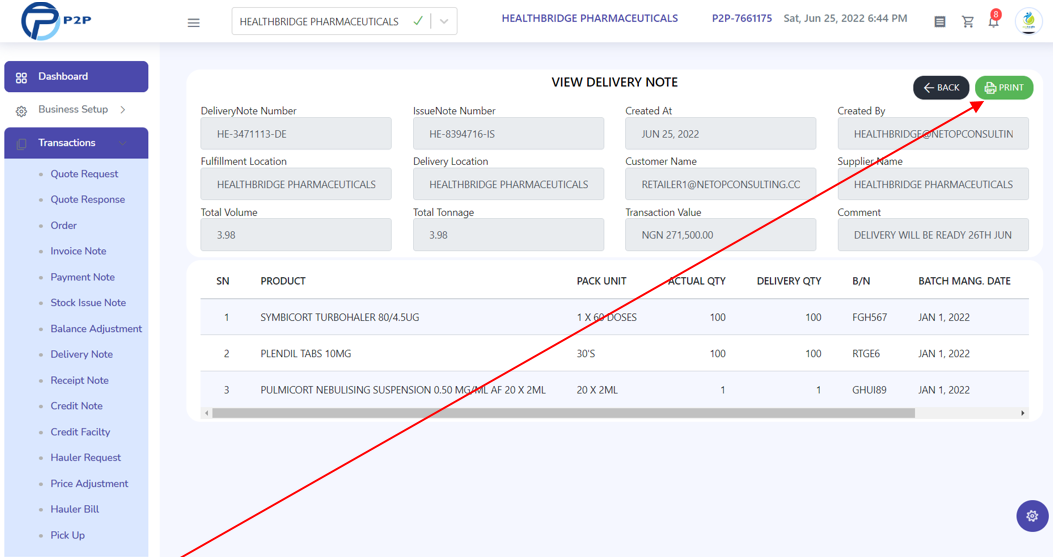Click the DELIVERY QTY column header
This screenshot has width=1053, height=557.
pyautogui.click(x=788, y=281)
